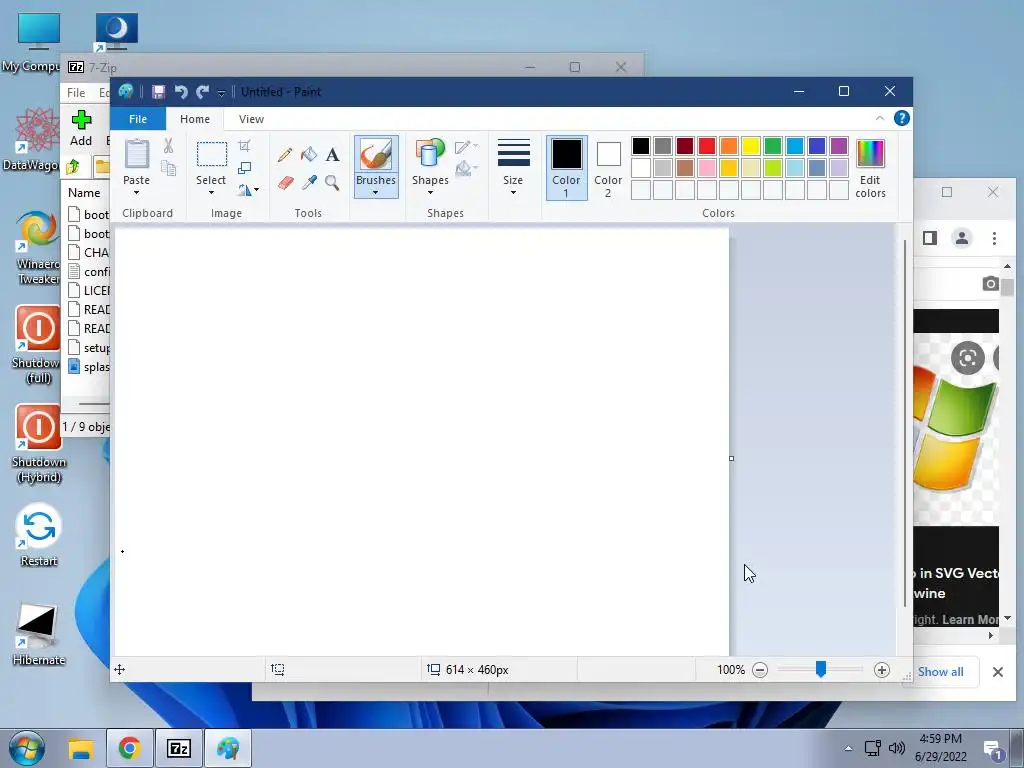Click the Copy icon in Clipboard group

[x=168, y=168]
